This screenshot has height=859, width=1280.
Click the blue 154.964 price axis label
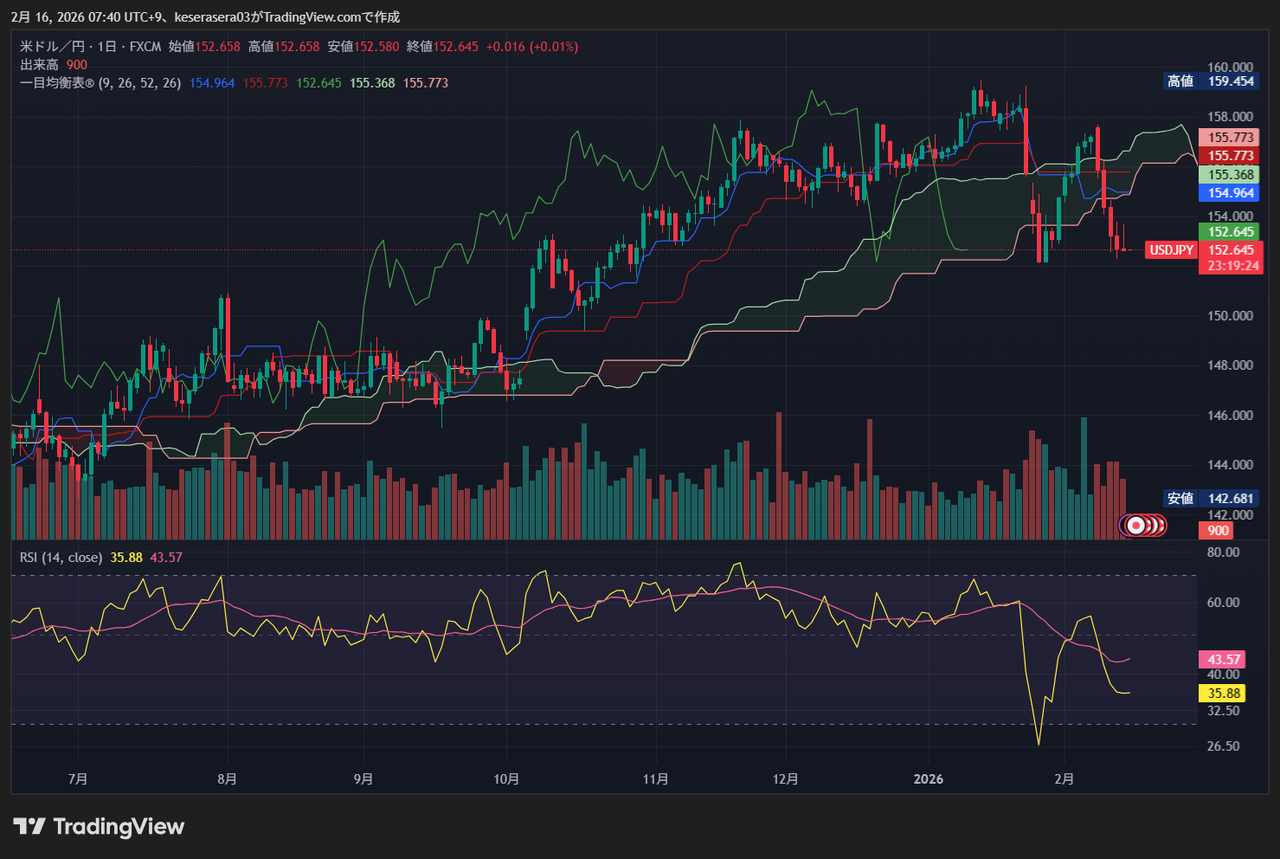pos(1231,193)
